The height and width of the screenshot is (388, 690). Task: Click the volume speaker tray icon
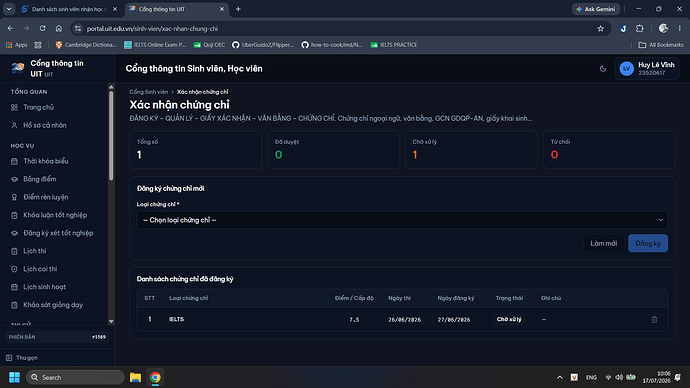(x=619, y=377)
